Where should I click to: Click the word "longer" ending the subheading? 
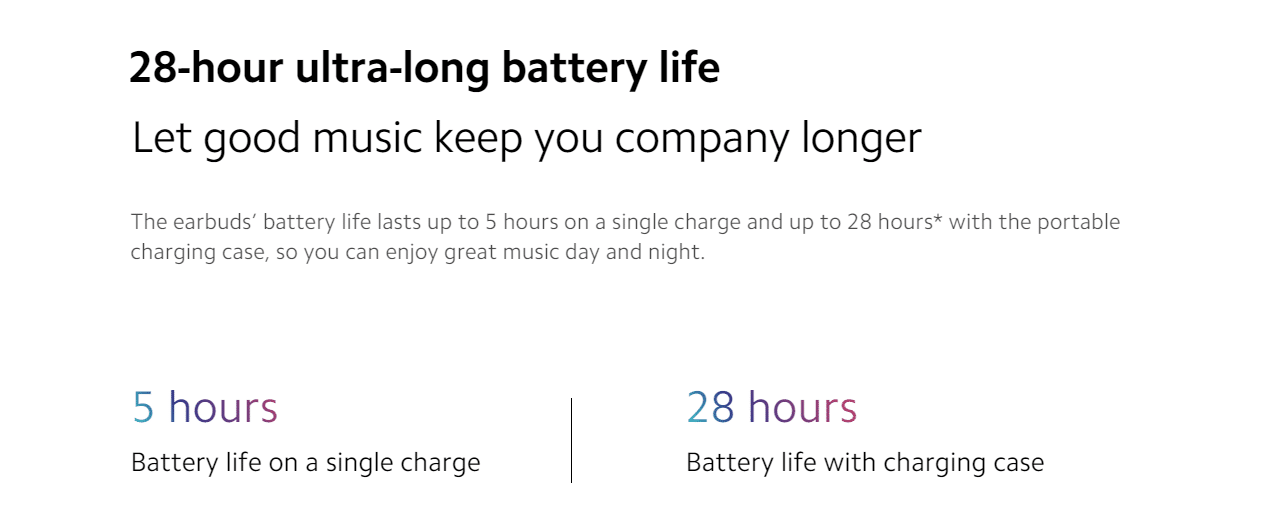pyautogui.click(x=861, y=138)
